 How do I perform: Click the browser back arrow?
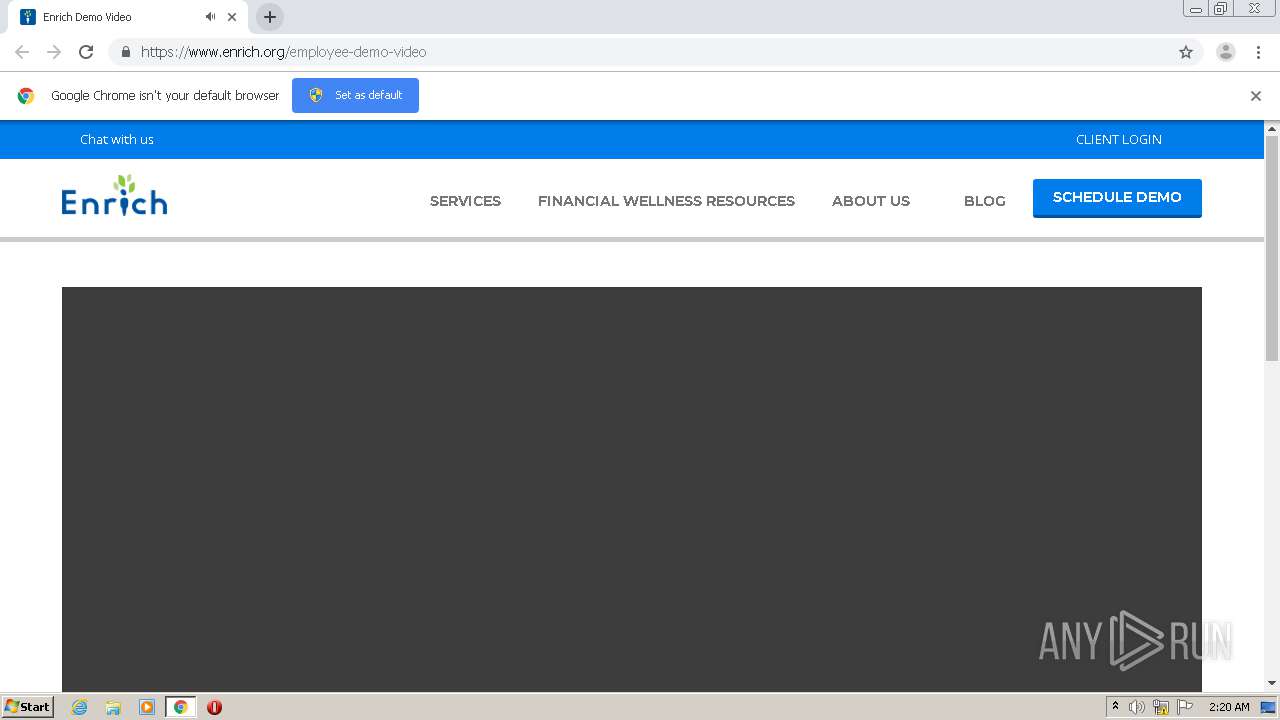22,52
